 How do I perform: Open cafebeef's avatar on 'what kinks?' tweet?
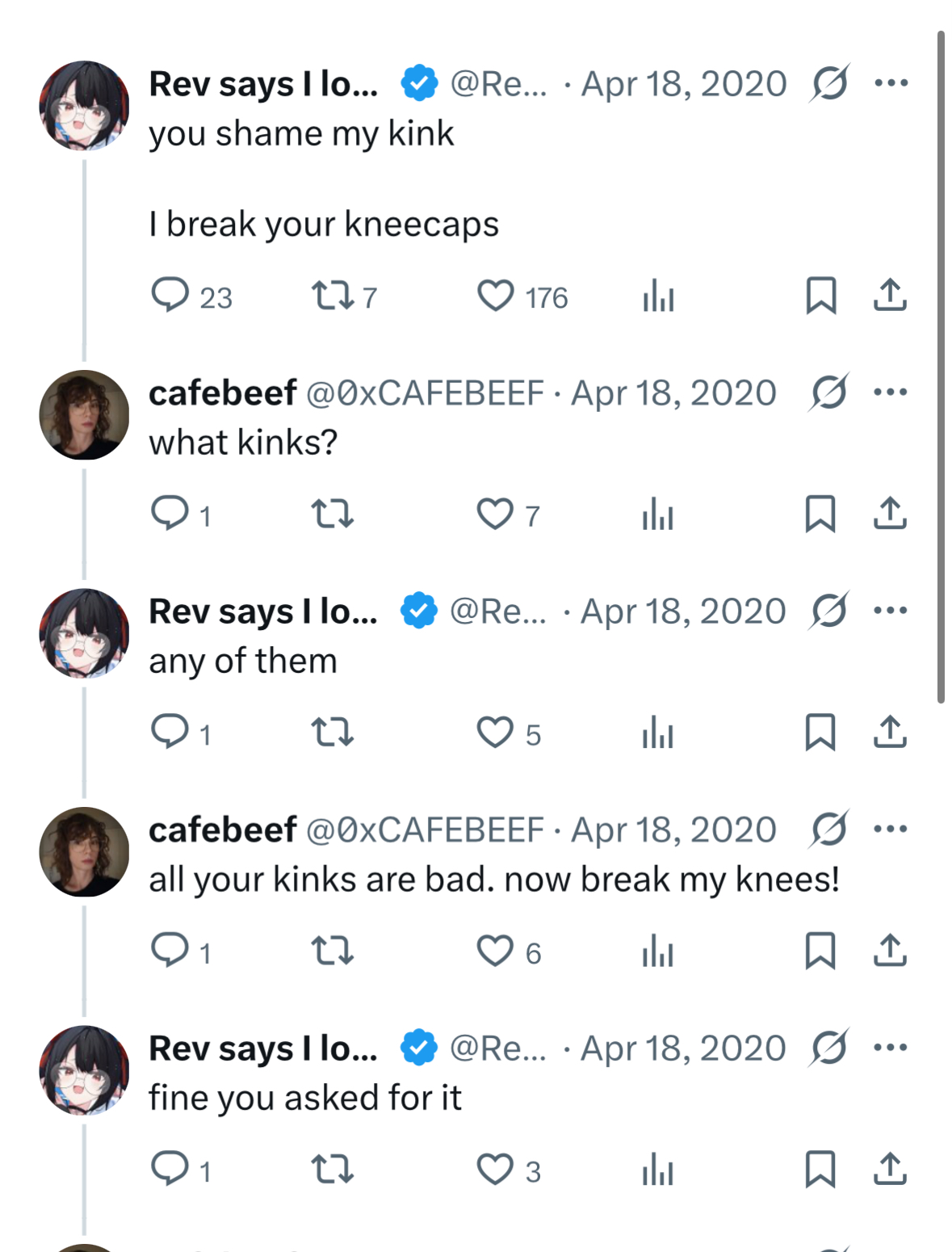pyautogui.click(x=84, y=415)
